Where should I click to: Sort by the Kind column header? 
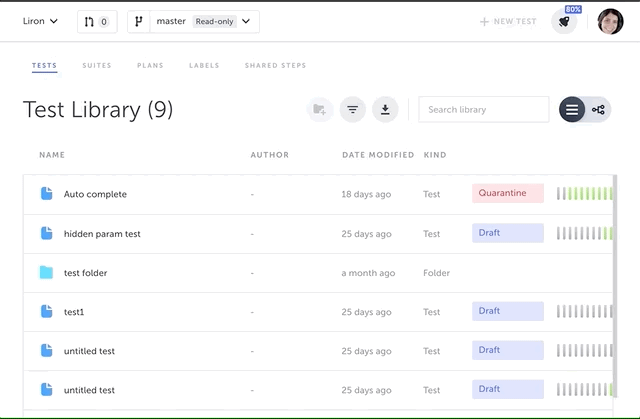click(x=435, y=155)
